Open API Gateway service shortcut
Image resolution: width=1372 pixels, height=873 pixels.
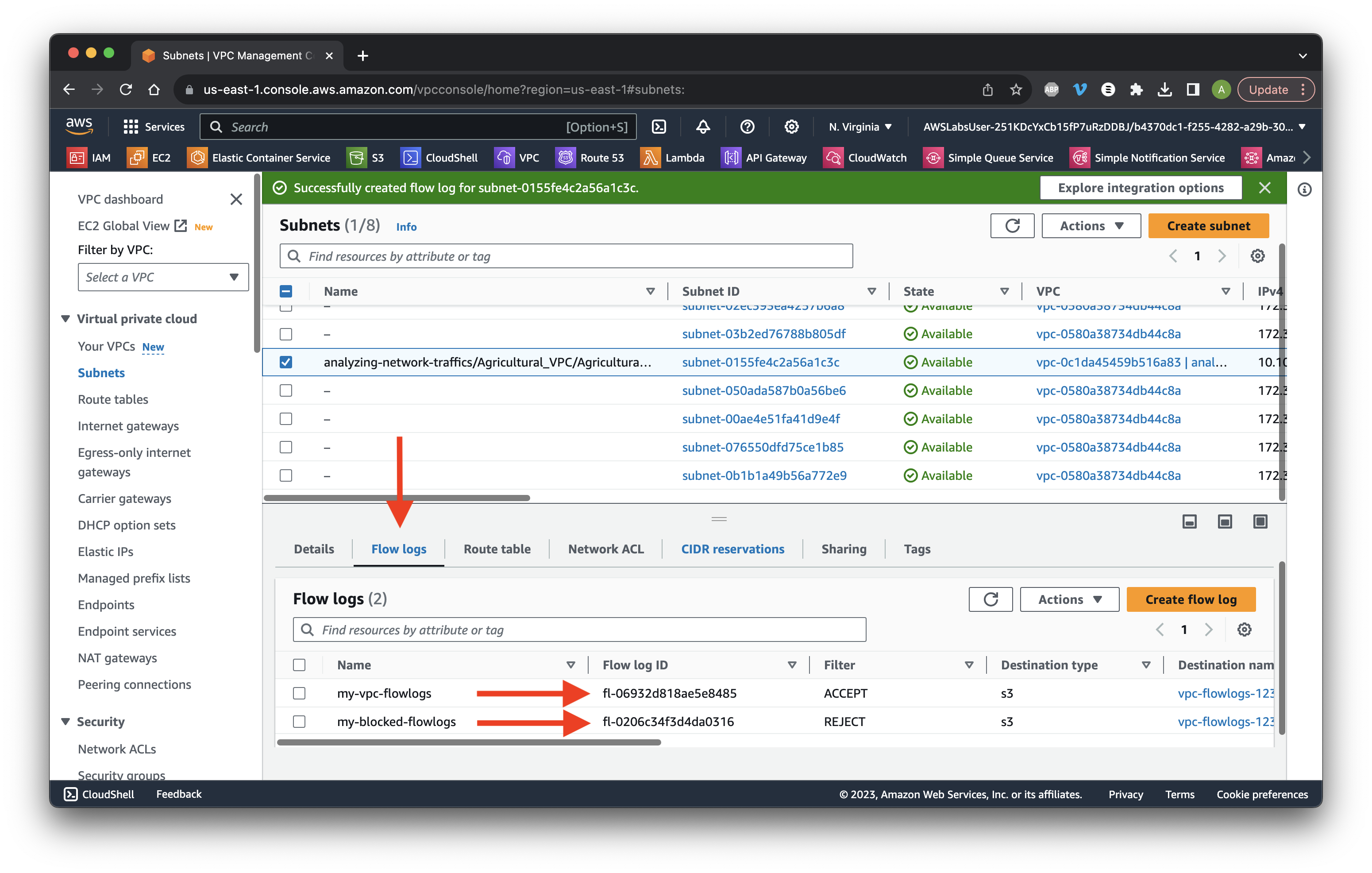764,158
